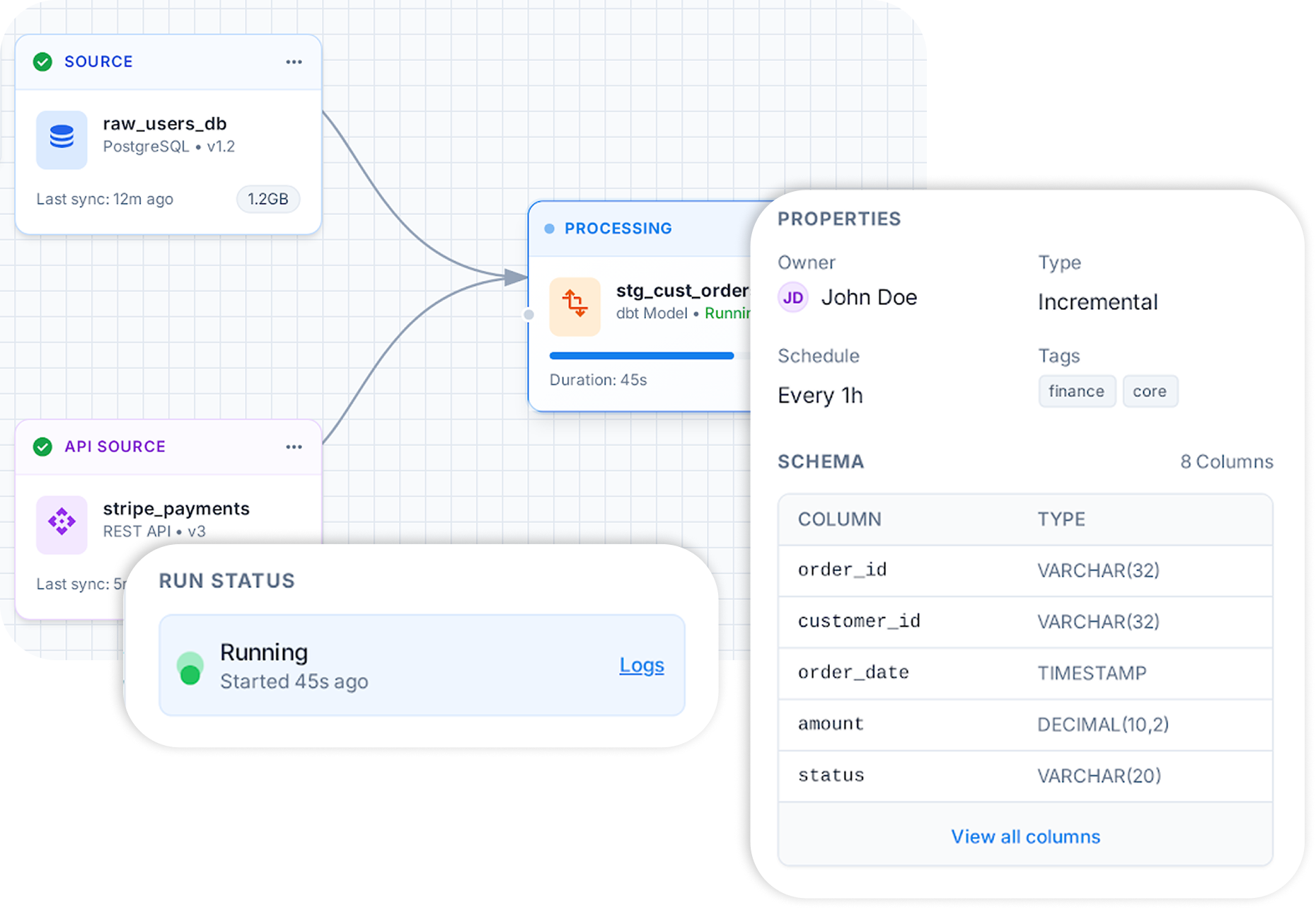Click the blue PROCESSING status dot
Viewport: 1316px width, 910px height.
tap(549, 229)
